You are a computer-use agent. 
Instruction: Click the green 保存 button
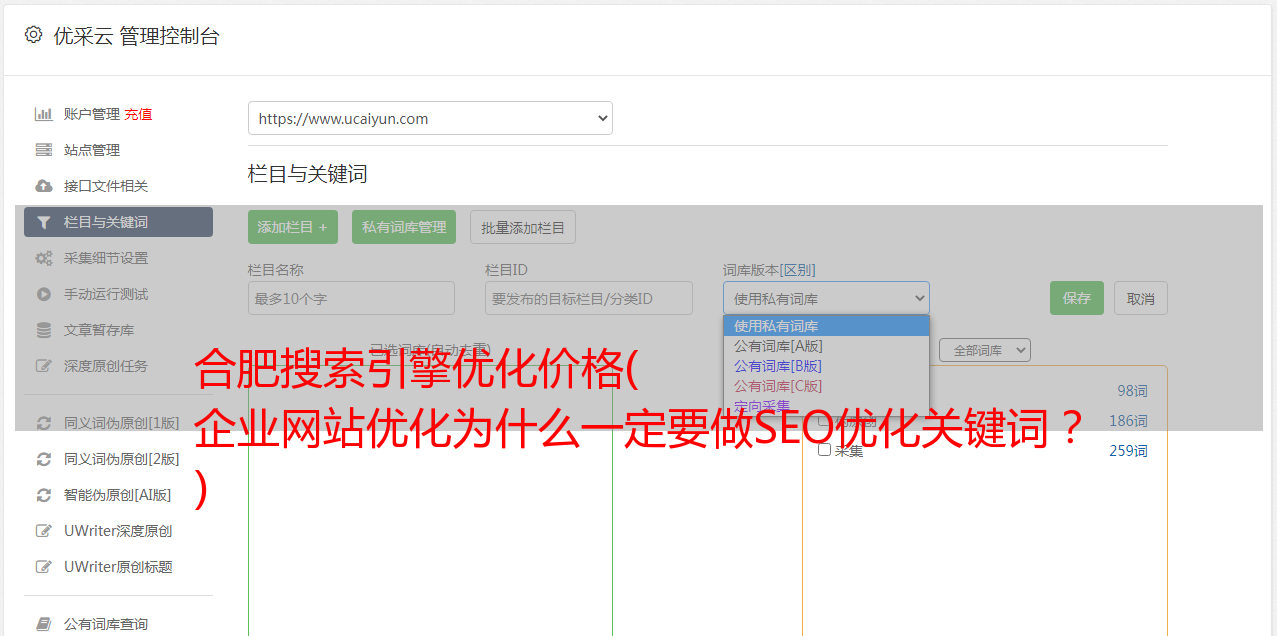point(1077,298)
